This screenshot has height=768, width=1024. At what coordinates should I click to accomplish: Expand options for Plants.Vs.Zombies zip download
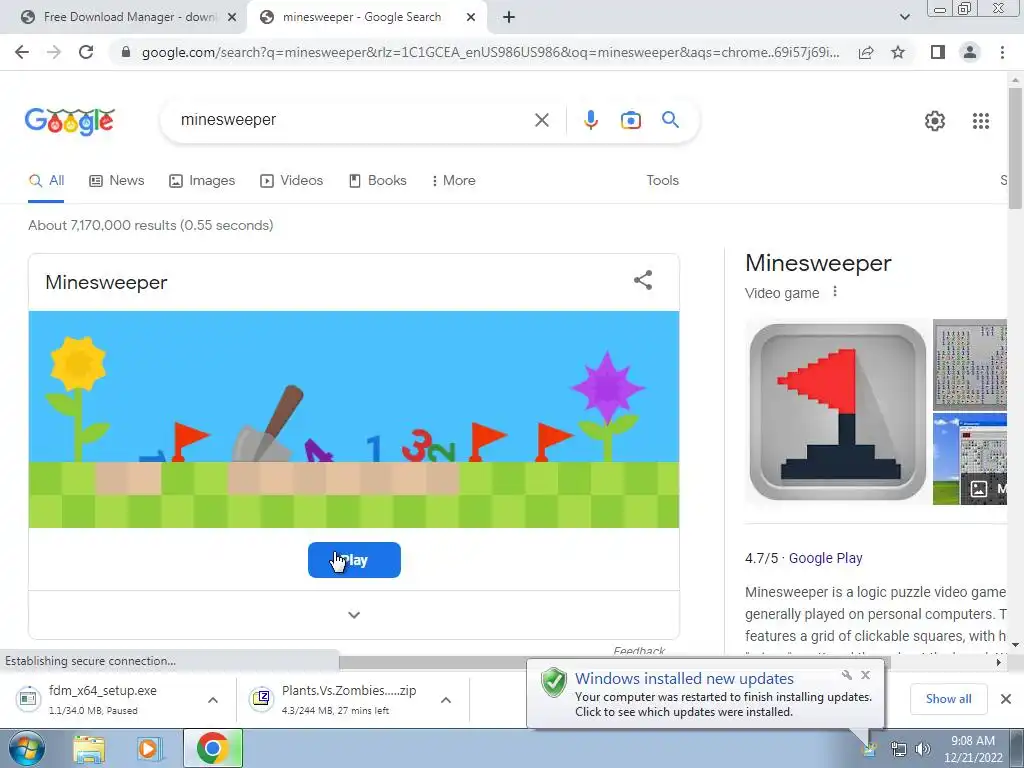pos(446,700)
